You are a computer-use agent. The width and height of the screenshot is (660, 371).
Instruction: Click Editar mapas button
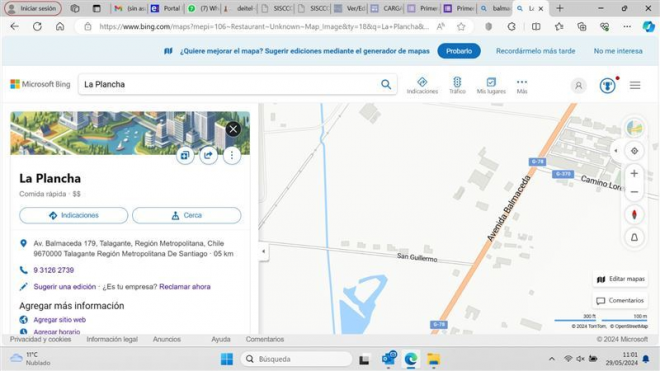[x=621, y=279]
